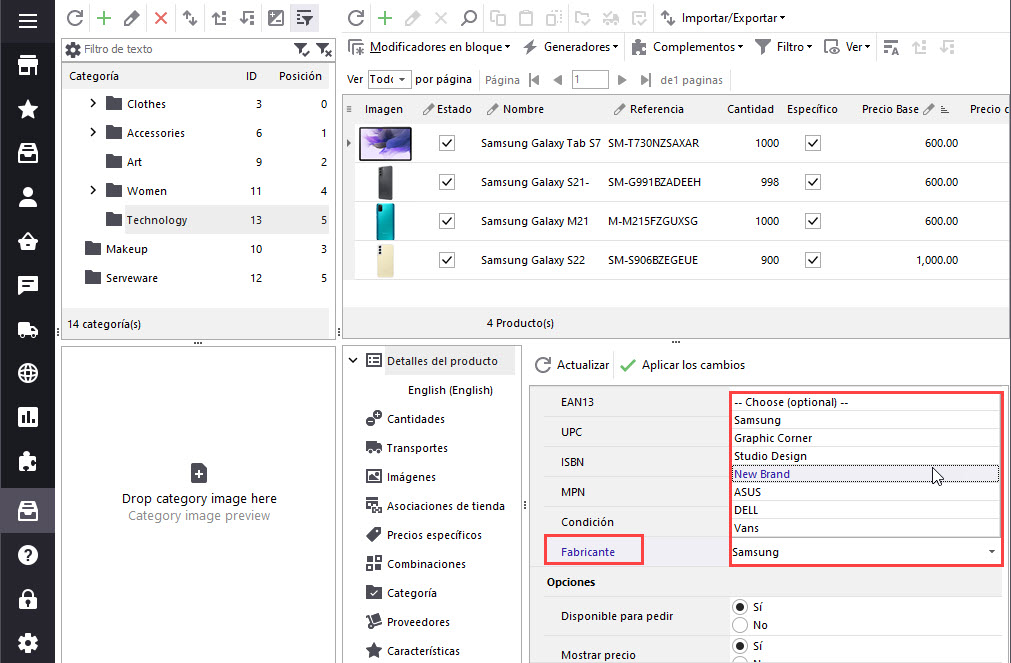
Task: Click the page number input field
Action: click(590, 80)
